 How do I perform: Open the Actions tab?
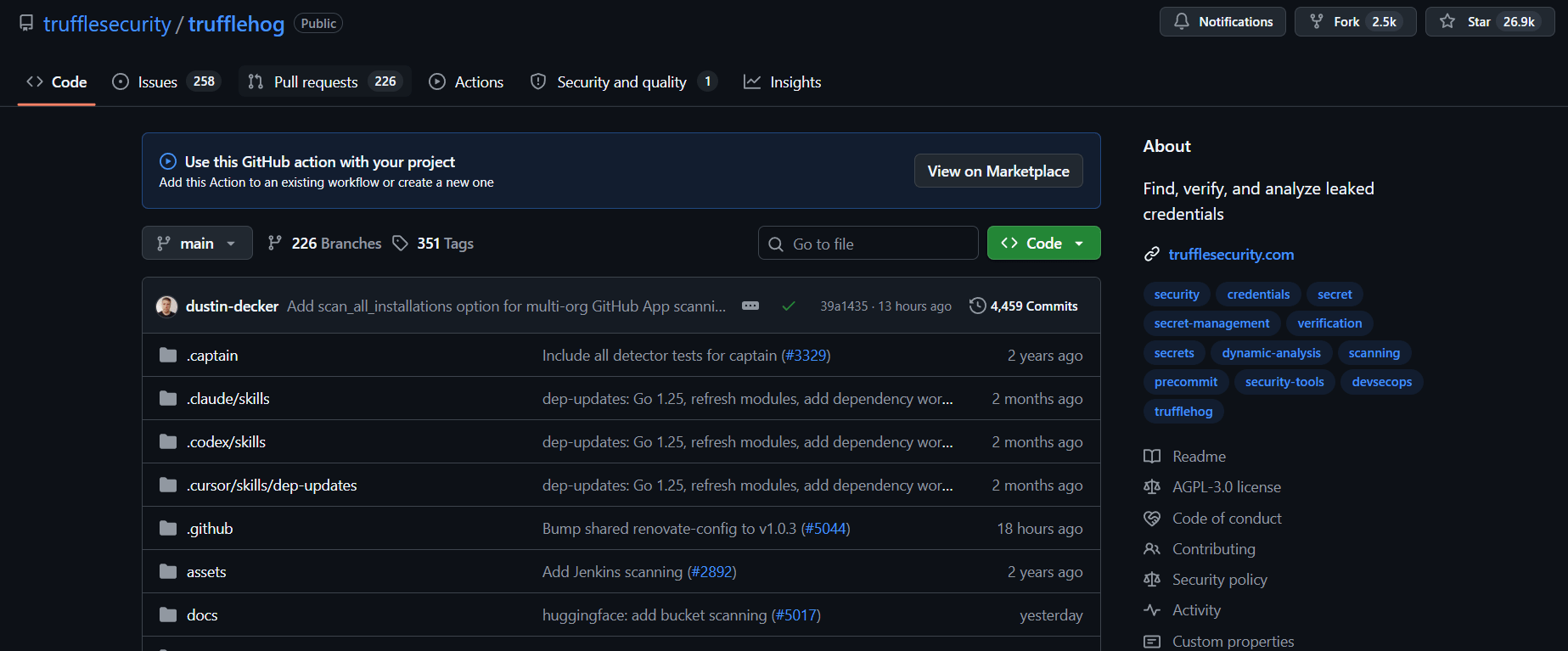[x=466, y=81]
